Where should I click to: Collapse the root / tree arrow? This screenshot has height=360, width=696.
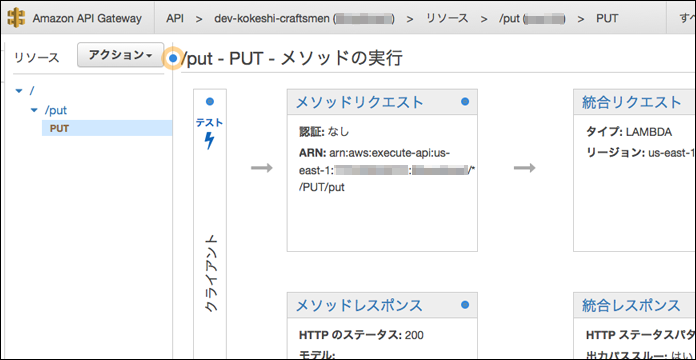click(x=19, y=91)
